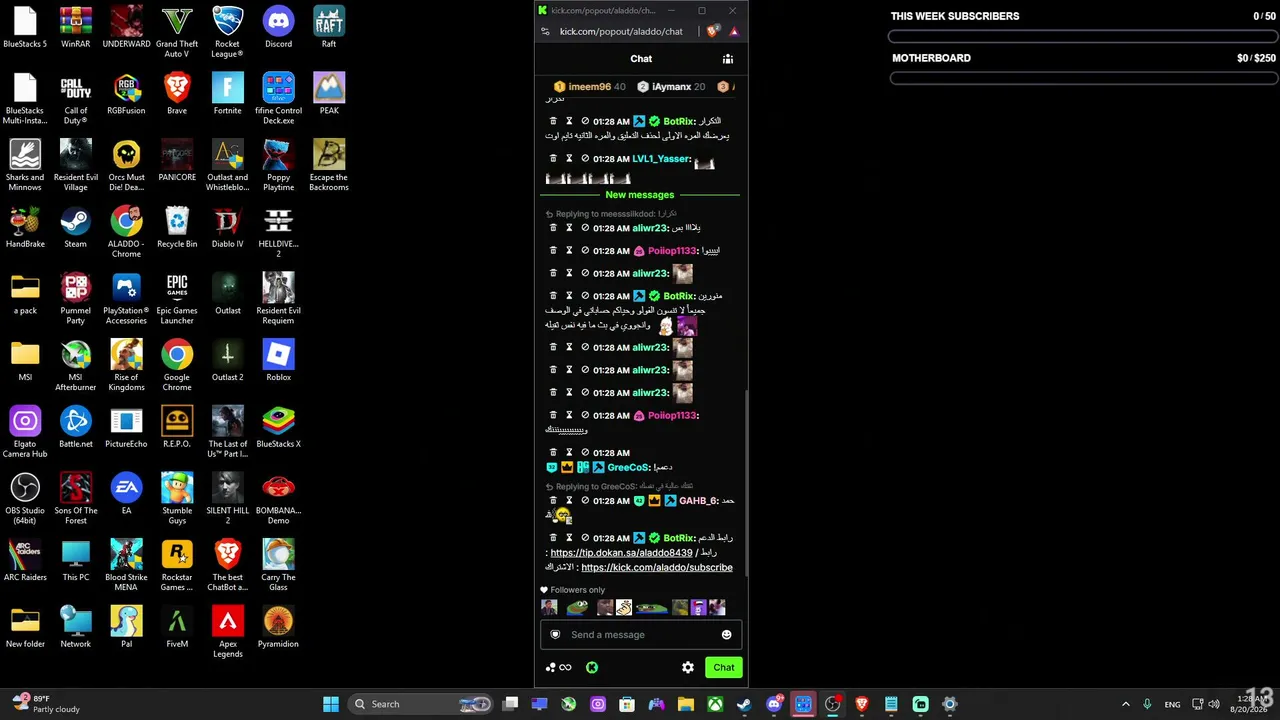Select the Roblox desktop icon

click(x=278, y=360)
